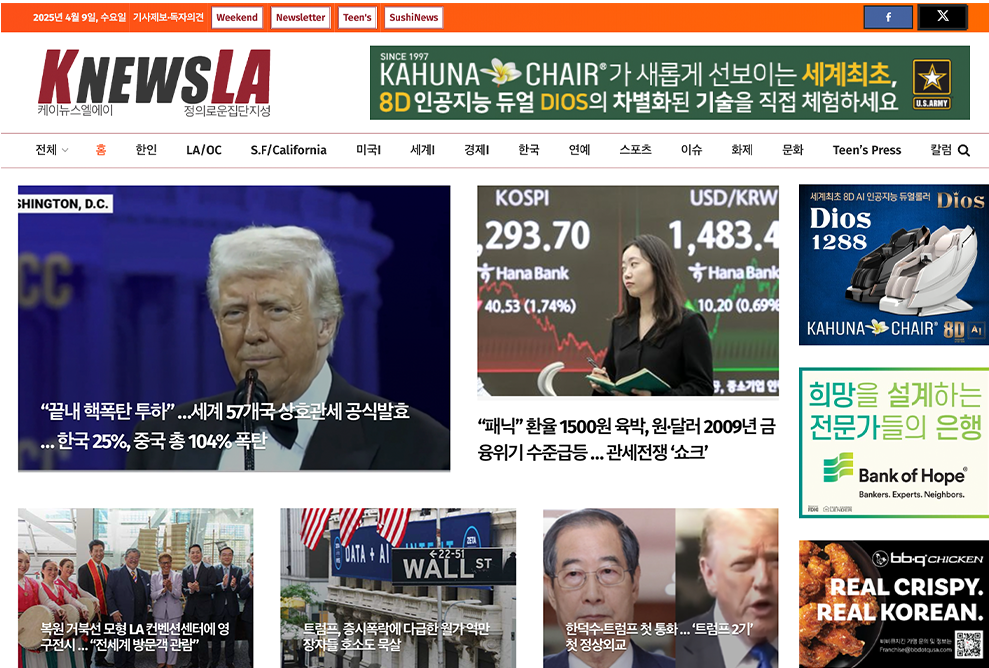The image size is (989, 668).
Task: Open the Facebook page via its icon
Action: [x=888, y=16]
